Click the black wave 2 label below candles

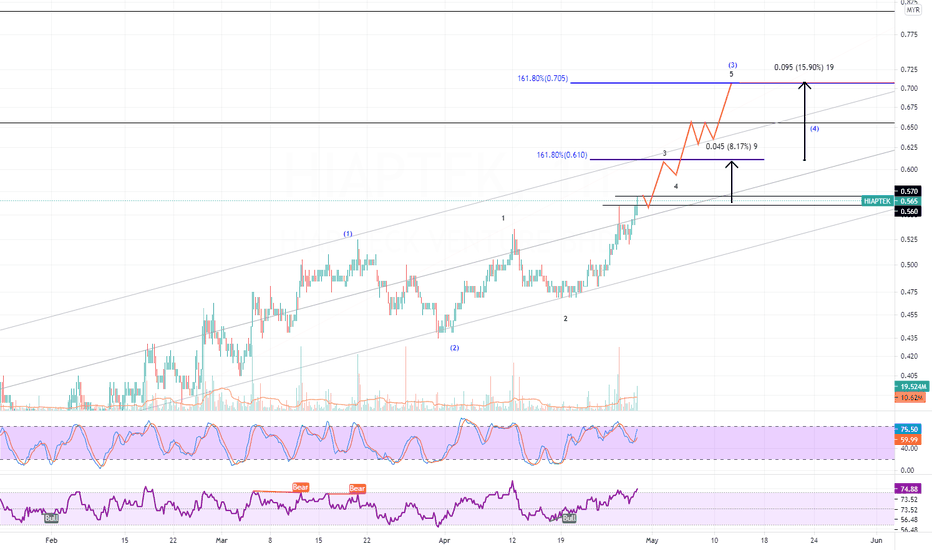pos(565,319)
